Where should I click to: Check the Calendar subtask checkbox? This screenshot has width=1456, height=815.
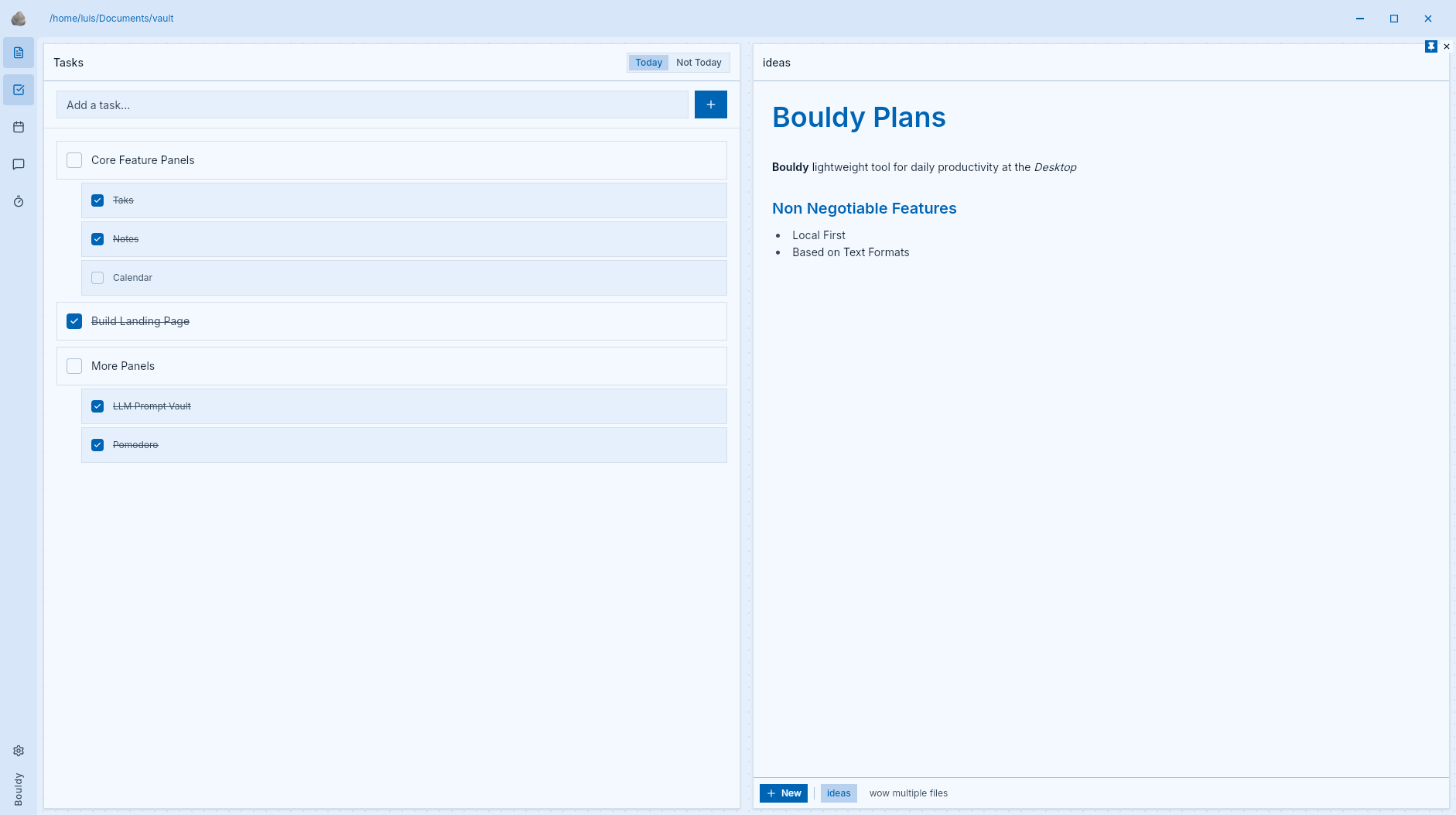tap(97, 277)
